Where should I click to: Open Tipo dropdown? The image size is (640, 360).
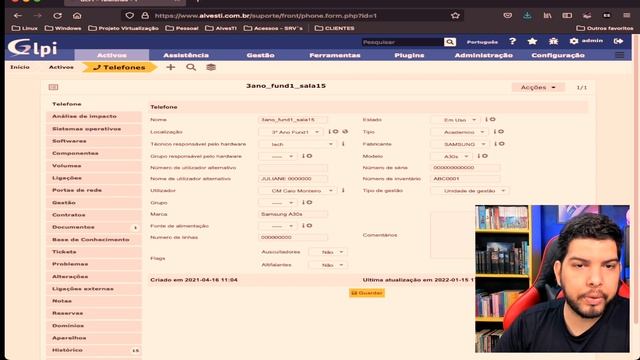(x=459, y=132)
